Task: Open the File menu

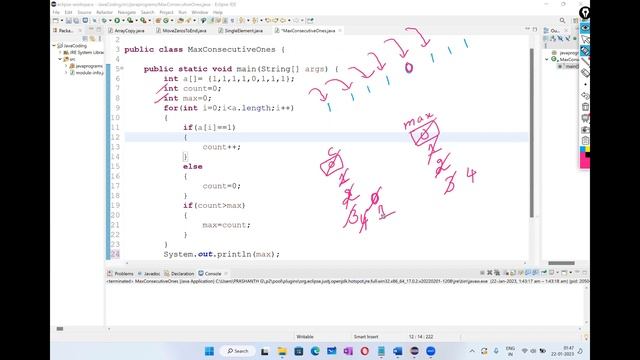Action: pyautogui.click(x=56, y=12)
